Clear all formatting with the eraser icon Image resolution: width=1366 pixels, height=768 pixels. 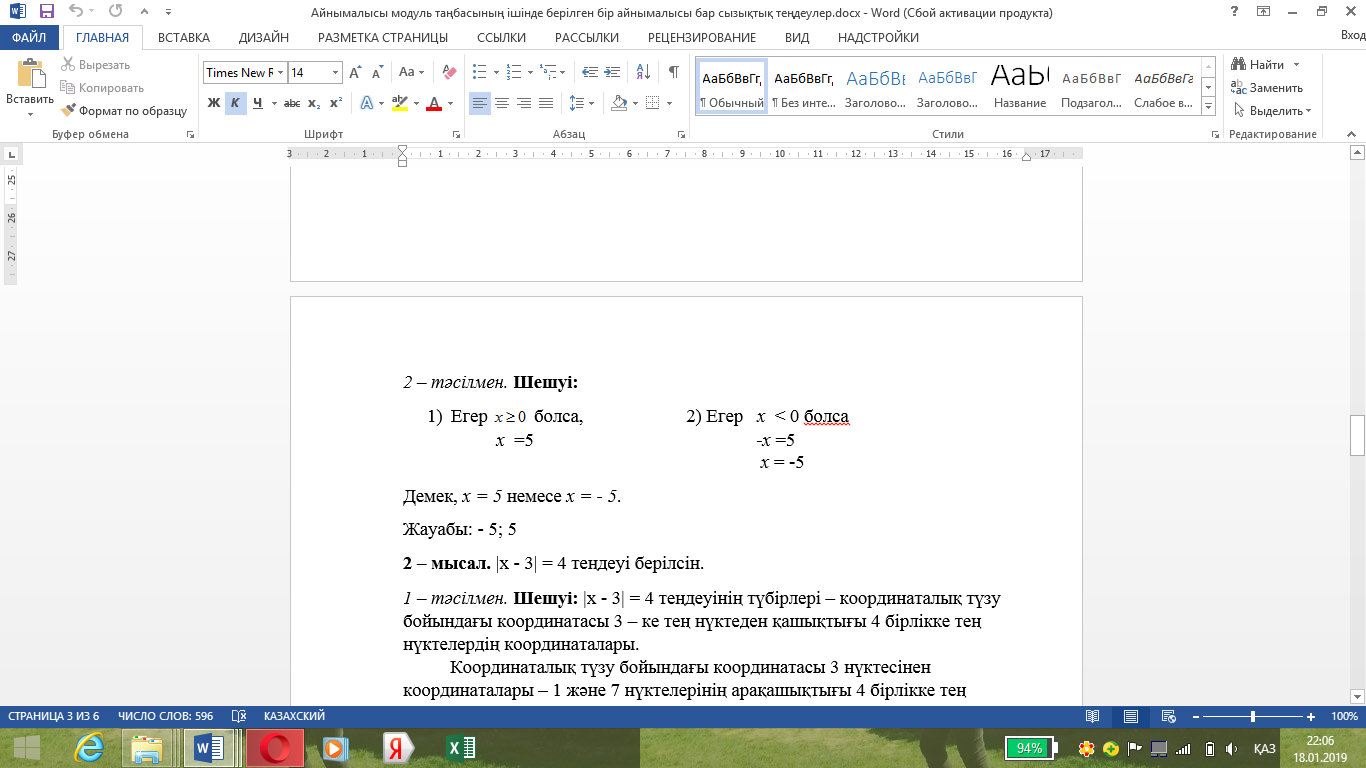[449, 73]
